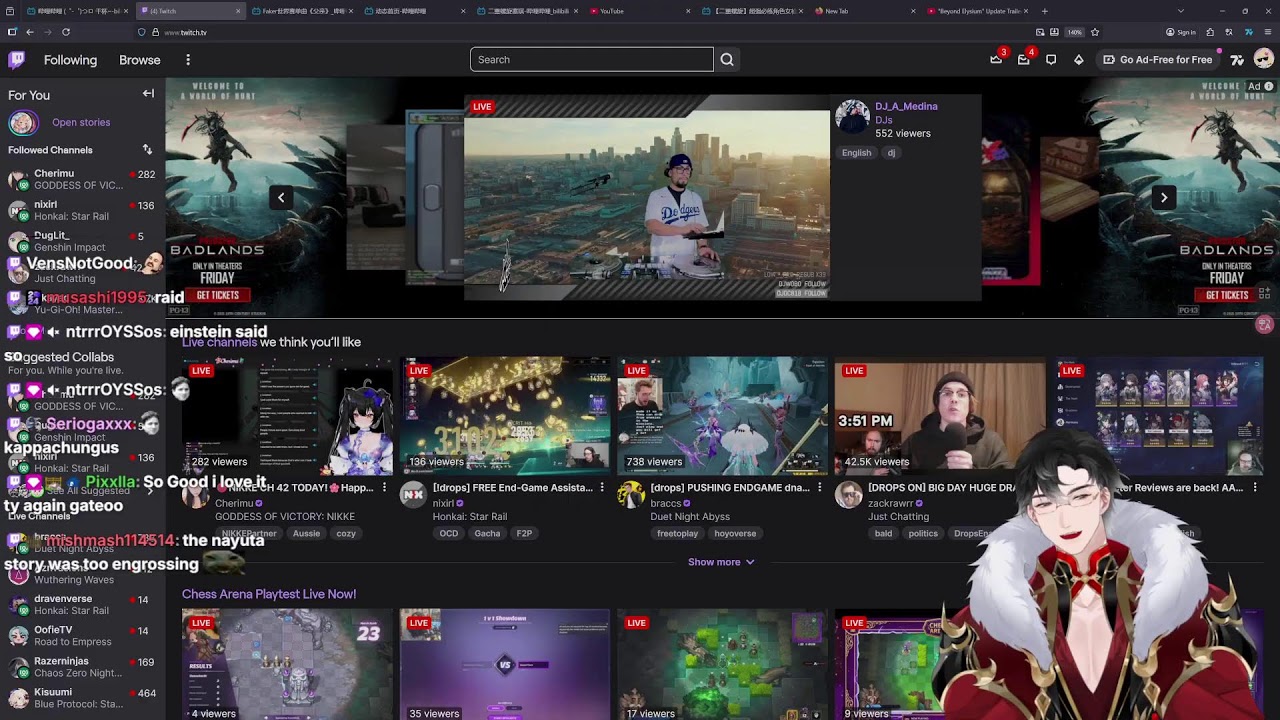Open browser hamburger application menu

click(x=1267, y=32)
